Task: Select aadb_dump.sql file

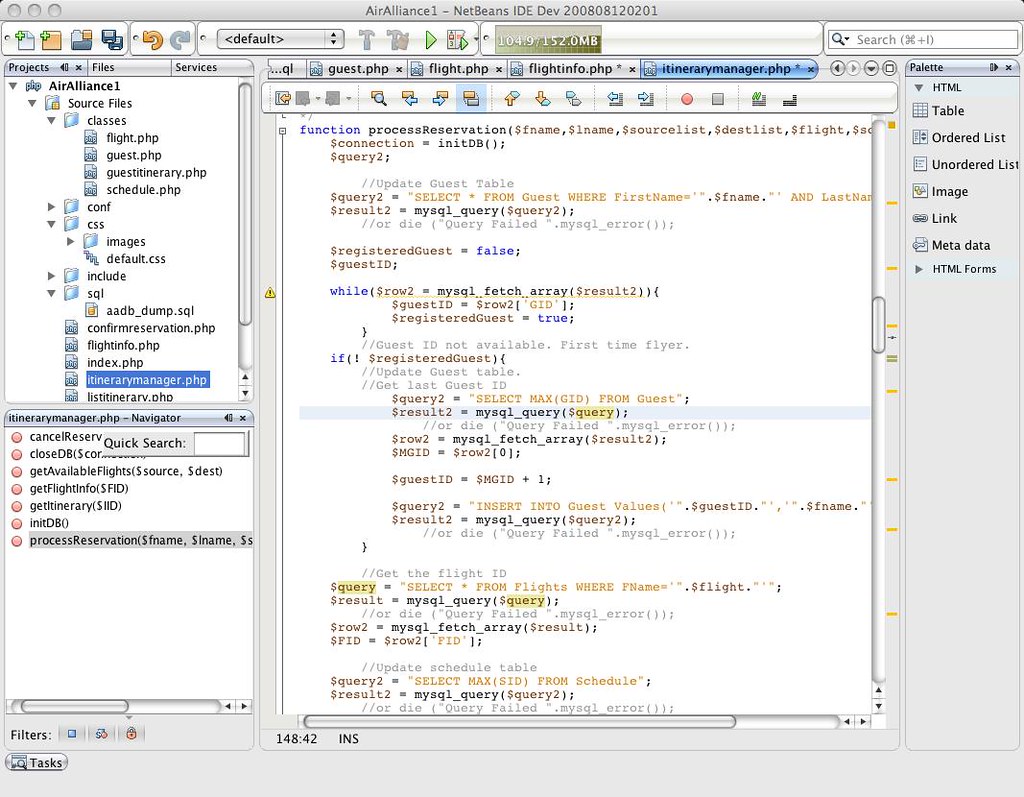Action: (150, 311)
